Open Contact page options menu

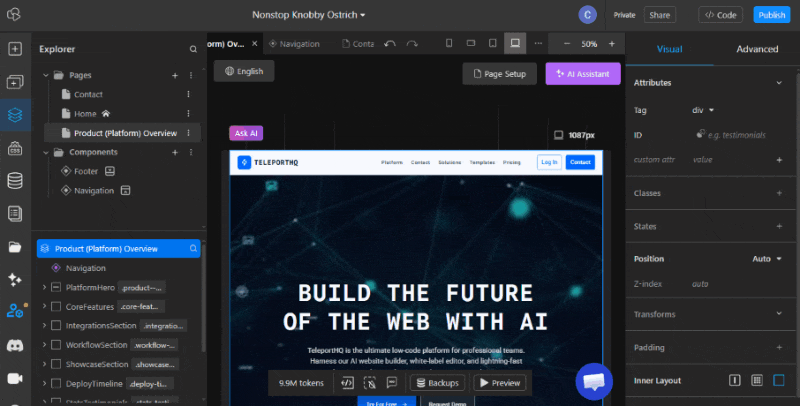pyautogui.click(x=188, y=94)
